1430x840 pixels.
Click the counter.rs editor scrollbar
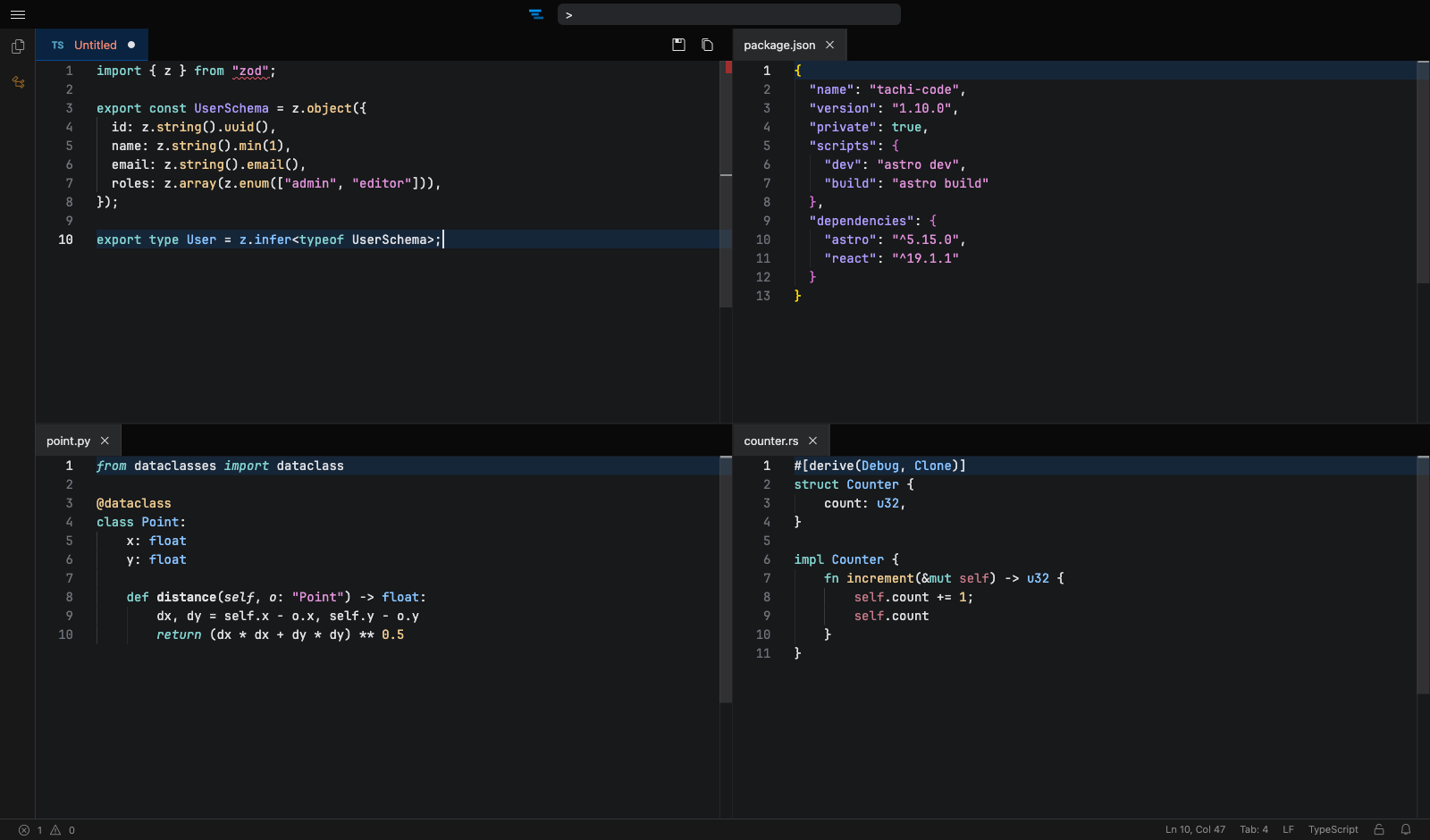[x=1423, y=575]
